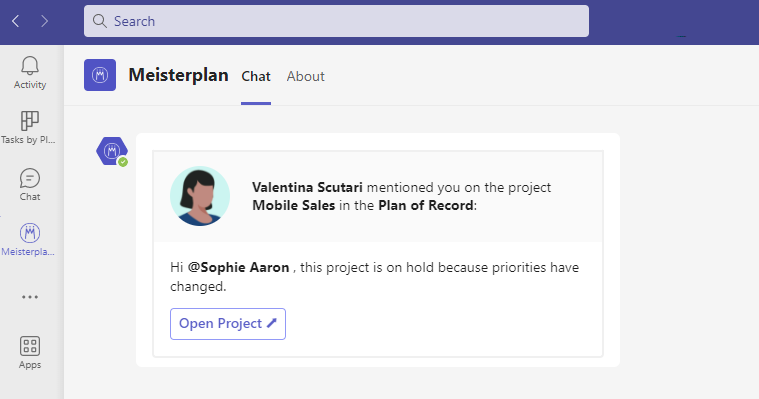Select Meisterplan app in the sidebar
This screenshot has height=399, width=759.
29,240
